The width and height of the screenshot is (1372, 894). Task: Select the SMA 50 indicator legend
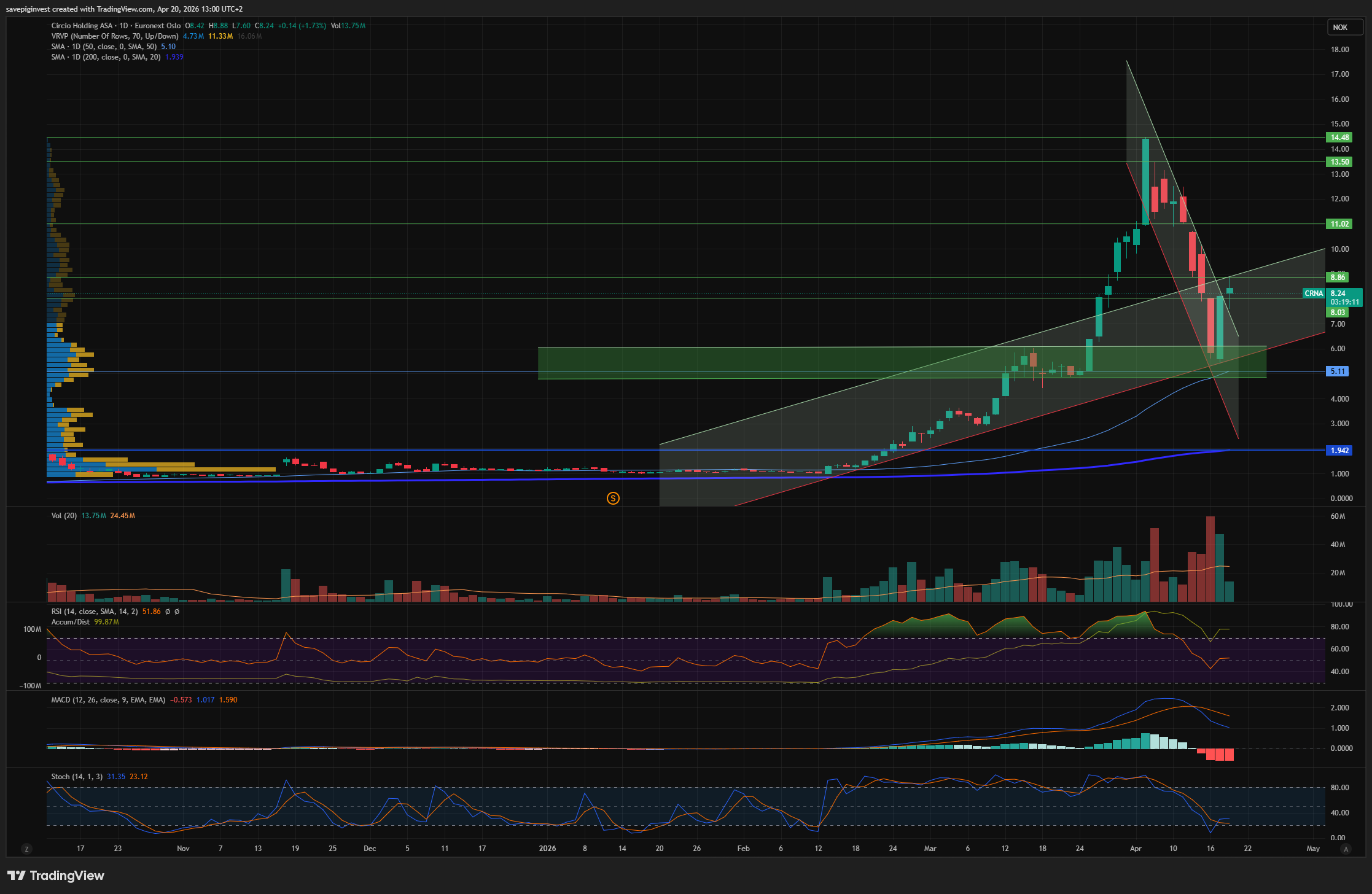[x=103, y=47]
